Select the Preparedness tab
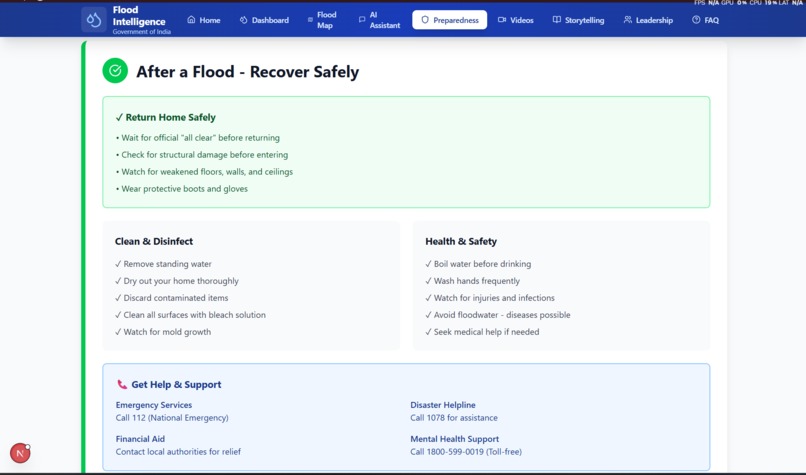 [449, 20]
